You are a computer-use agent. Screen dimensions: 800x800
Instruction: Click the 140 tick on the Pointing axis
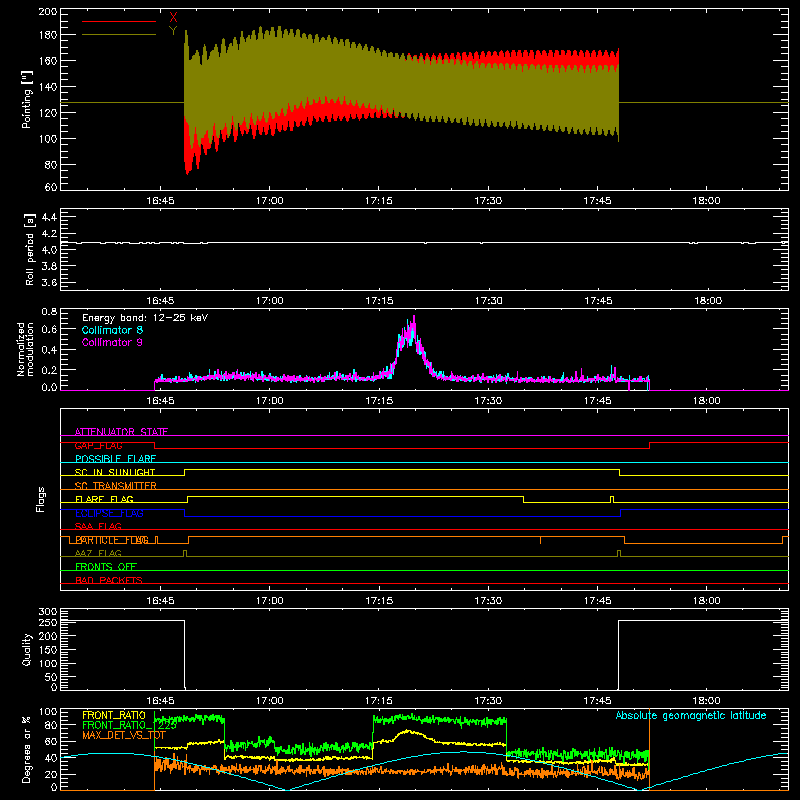point(48,87)
